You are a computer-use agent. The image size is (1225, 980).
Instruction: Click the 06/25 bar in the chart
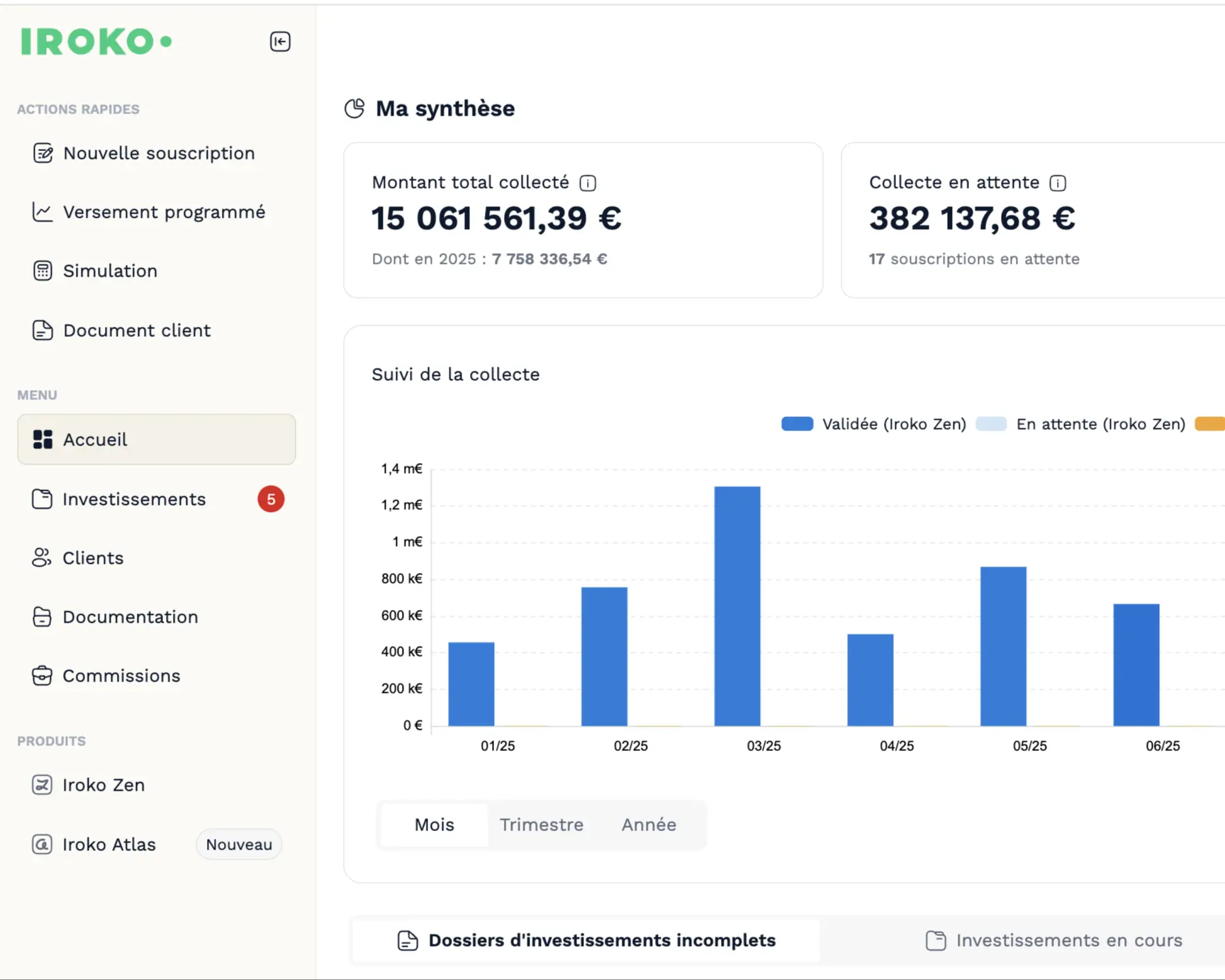1136,665
